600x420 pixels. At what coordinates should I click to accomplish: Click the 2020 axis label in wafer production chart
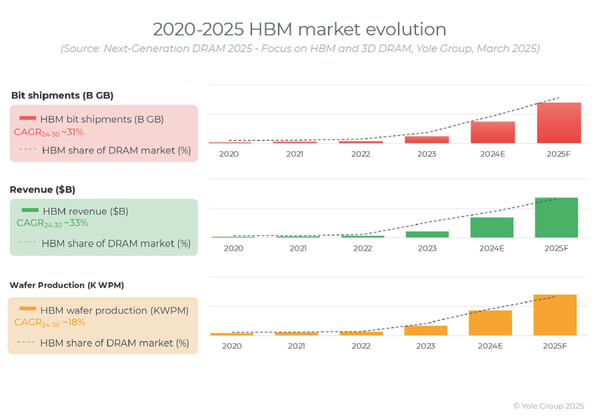[232, 345]
